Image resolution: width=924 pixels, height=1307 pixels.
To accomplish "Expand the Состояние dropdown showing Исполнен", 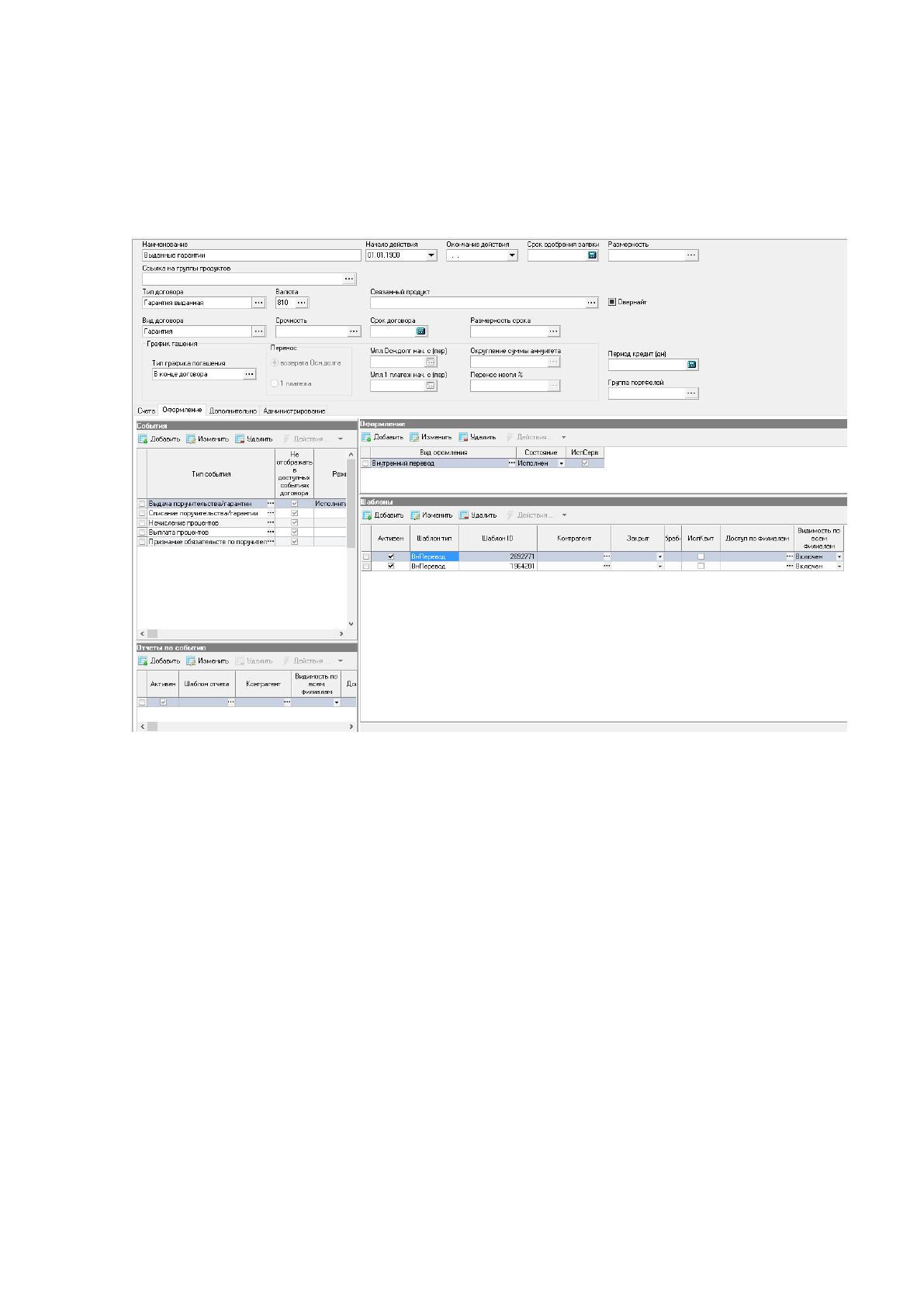I will (562, 463).
